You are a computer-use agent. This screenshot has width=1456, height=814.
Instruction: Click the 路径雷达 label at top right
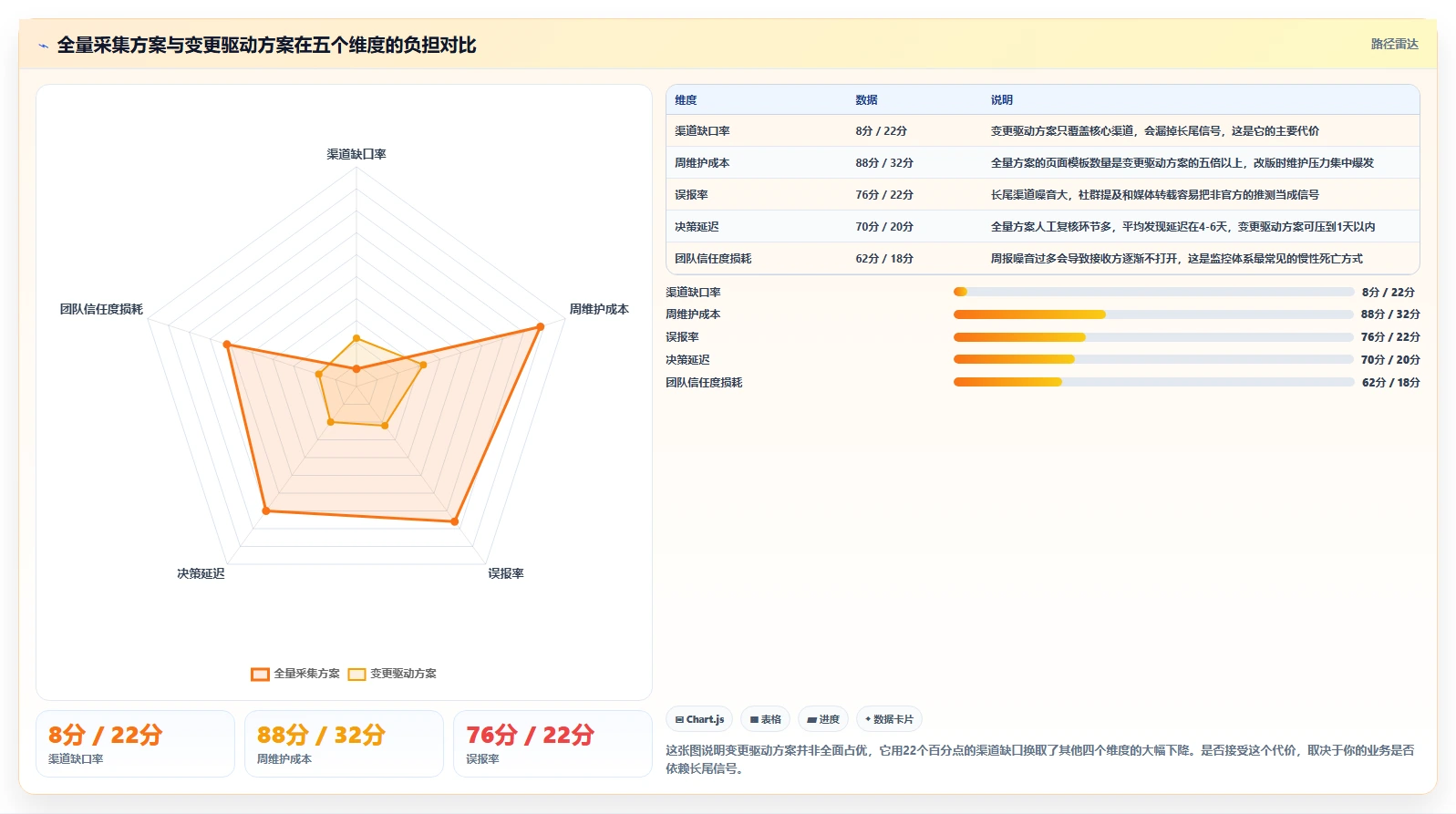coord(1394,44)
